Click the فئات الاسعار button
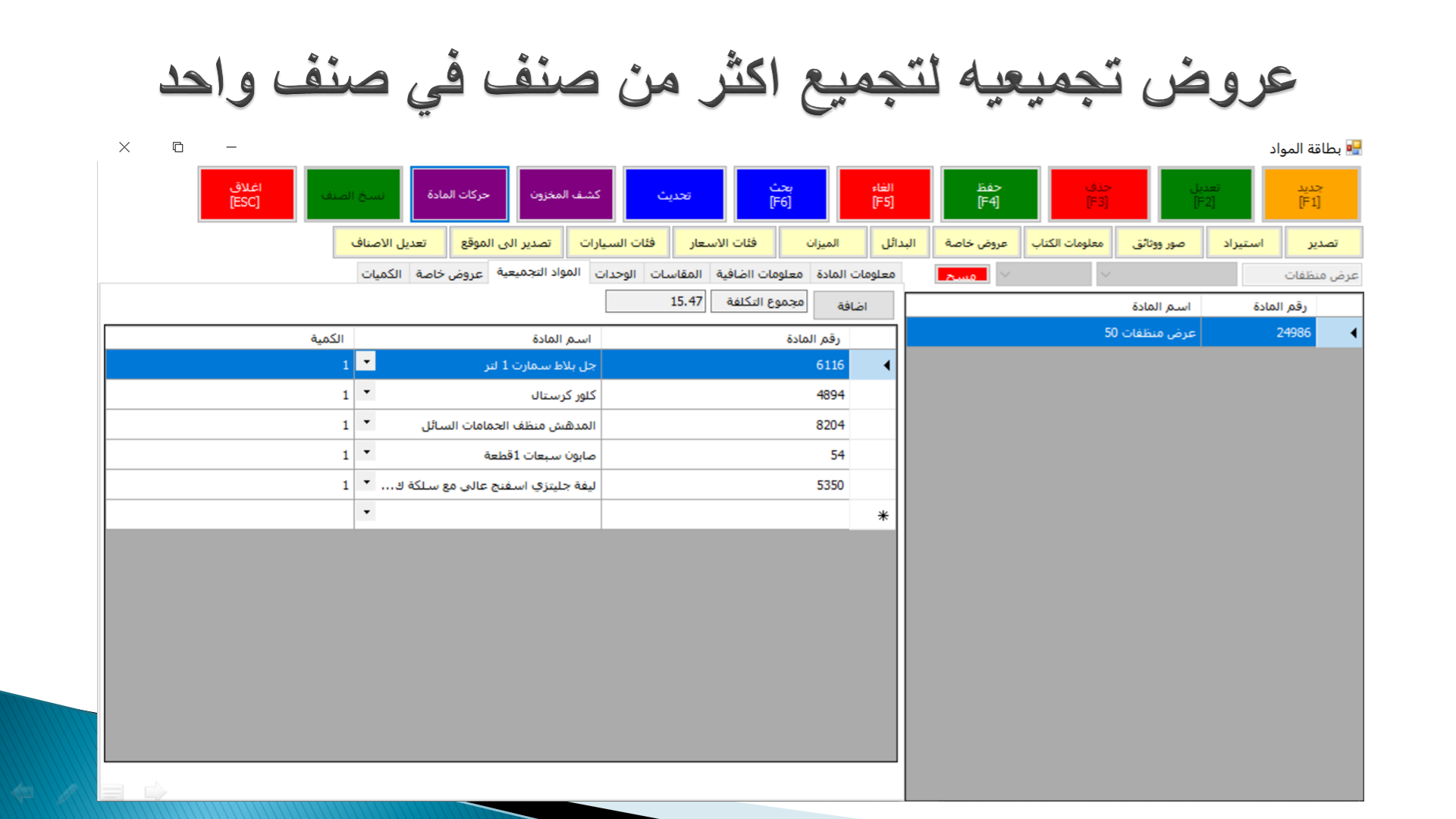 723,243
